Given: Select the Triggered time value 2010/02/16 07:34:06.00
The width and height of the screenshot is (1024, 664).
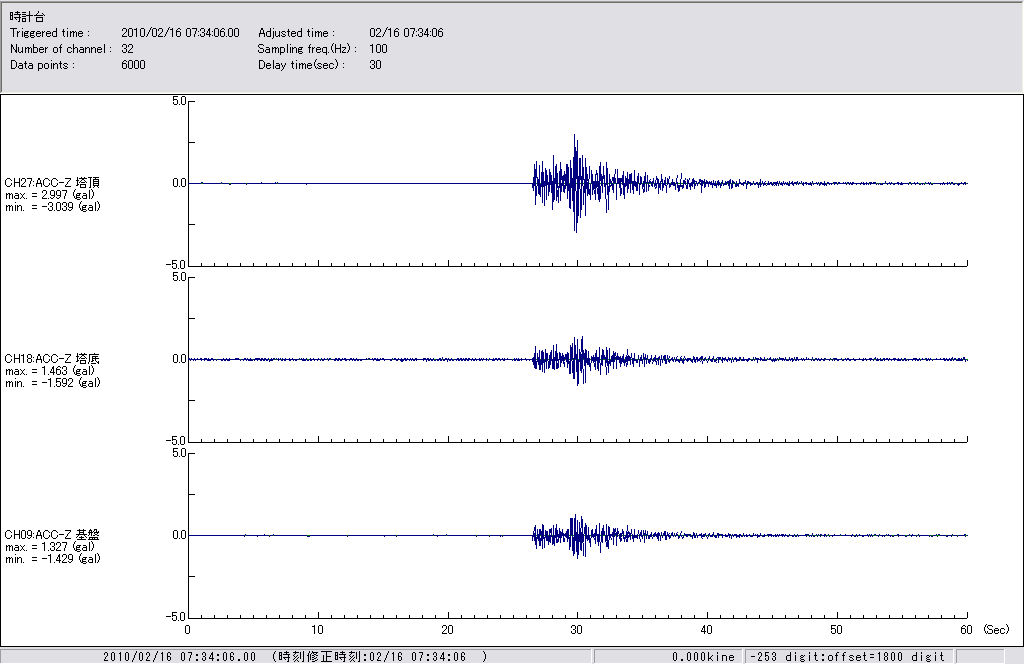Looking at the screenshot, I should coord(187,33).
